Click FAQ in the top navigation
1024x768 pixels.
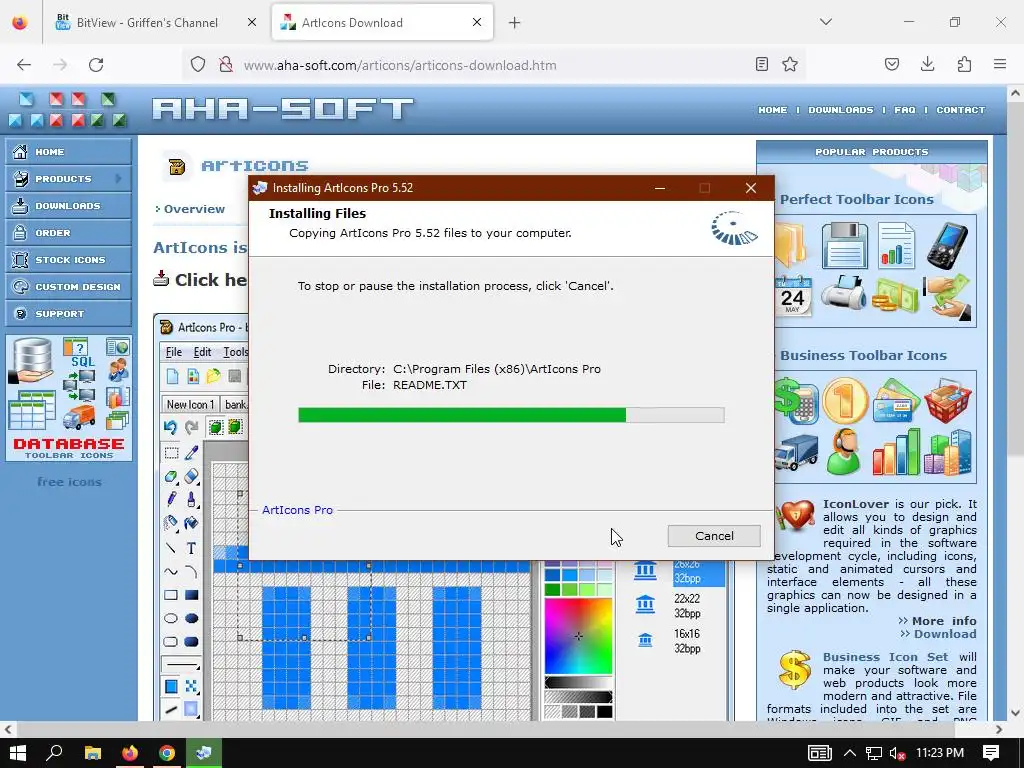click(904, 110)
